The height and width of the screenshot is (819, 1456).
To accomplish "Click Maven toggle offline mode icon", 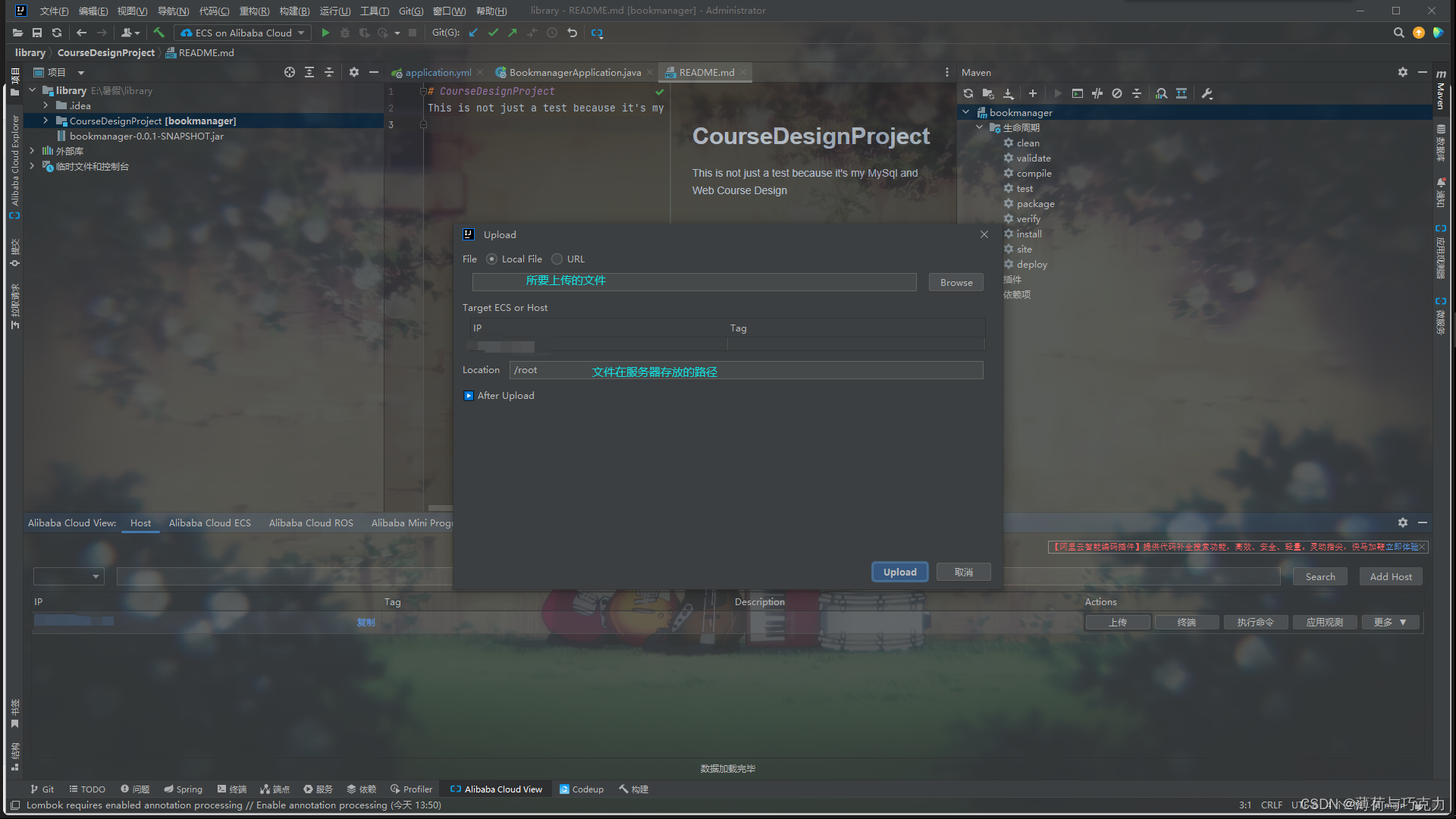I will [x=1097, y=93].
